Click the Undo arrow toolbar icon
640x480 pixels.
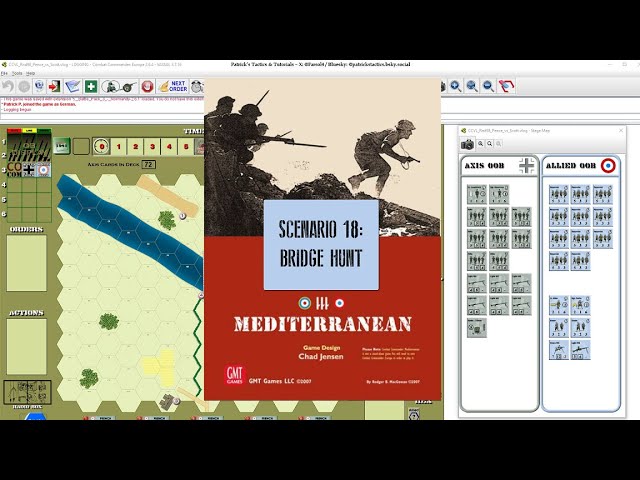[8, 86]
